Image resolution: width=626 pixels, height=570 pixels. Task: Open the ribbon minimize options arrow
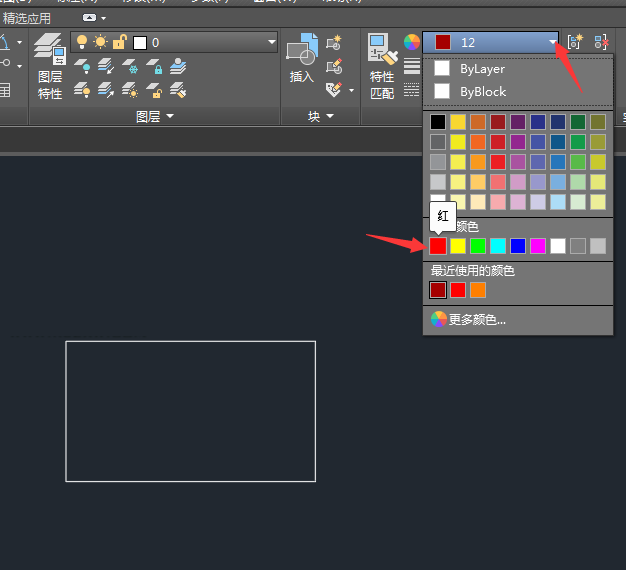(x=104, y=18)
